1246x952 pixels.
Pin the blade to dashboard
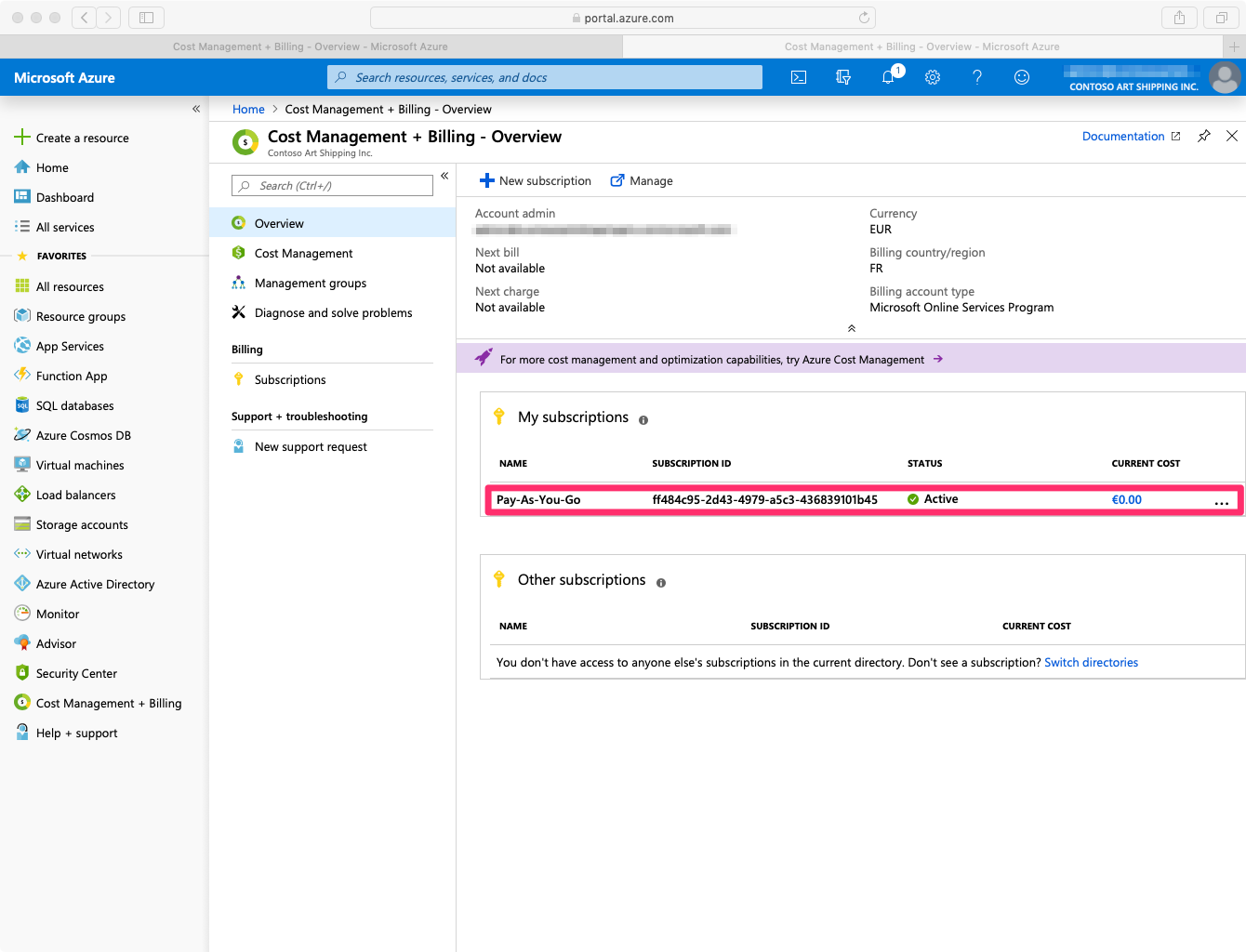(1204, 136)
